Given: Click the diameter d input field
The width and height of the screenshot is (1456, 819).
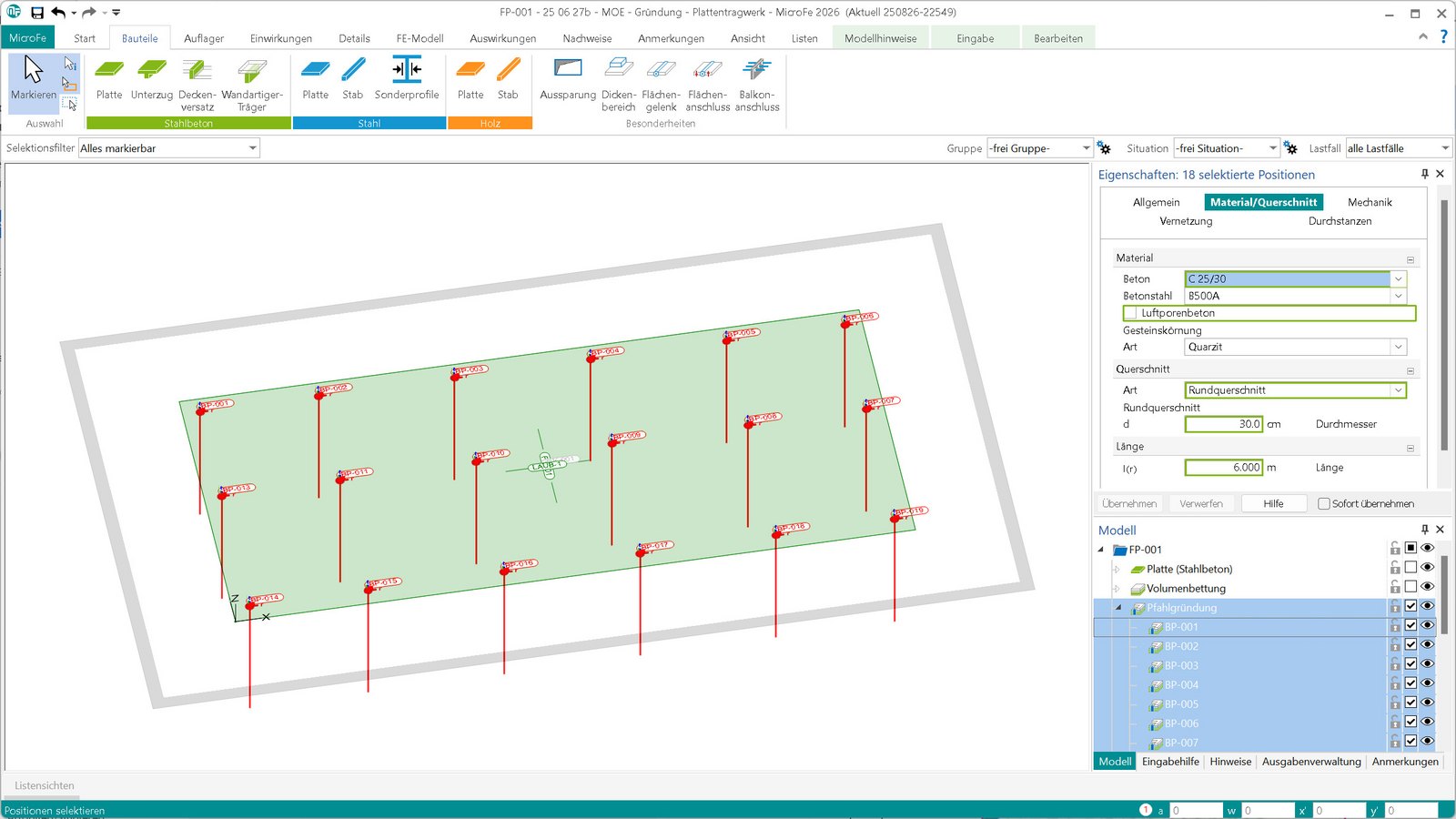Looking at the screenshot, I should point(1223,424).
